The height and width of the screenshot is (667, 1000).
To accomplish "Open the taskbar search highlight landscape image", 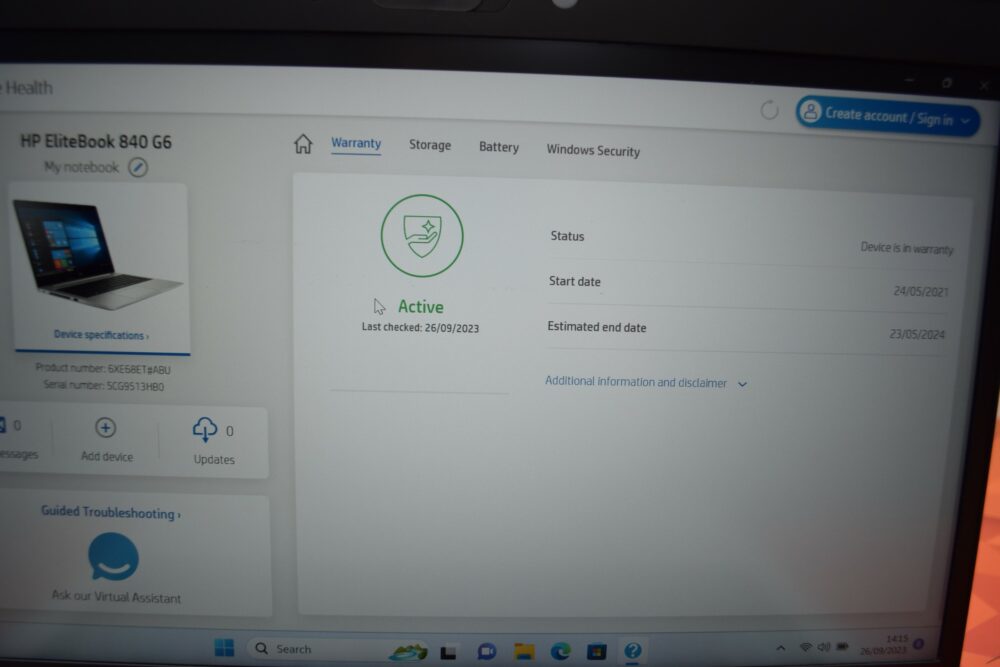I will click(408, 651).
